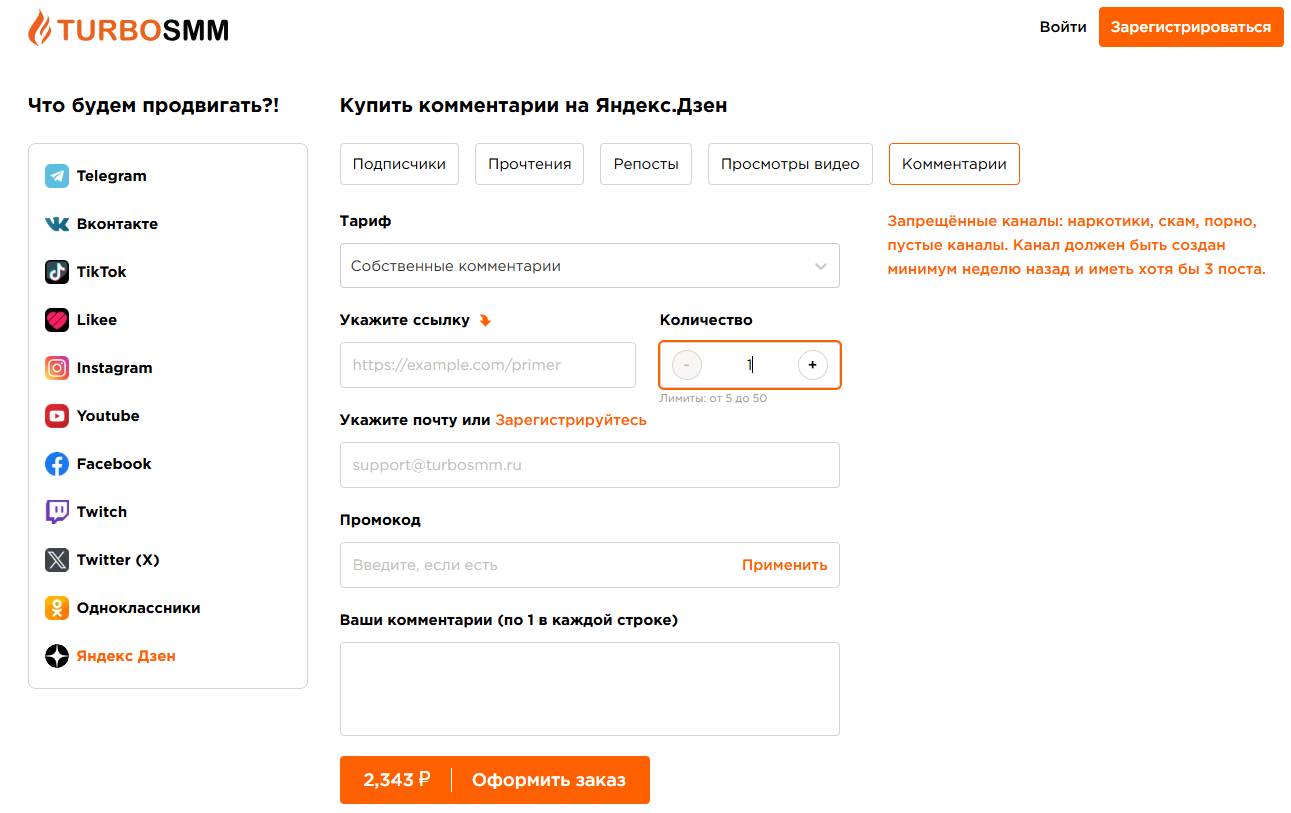Screen dimensions: 1291x813
Task: Click the Войти login link
Action: point(1063,27)
